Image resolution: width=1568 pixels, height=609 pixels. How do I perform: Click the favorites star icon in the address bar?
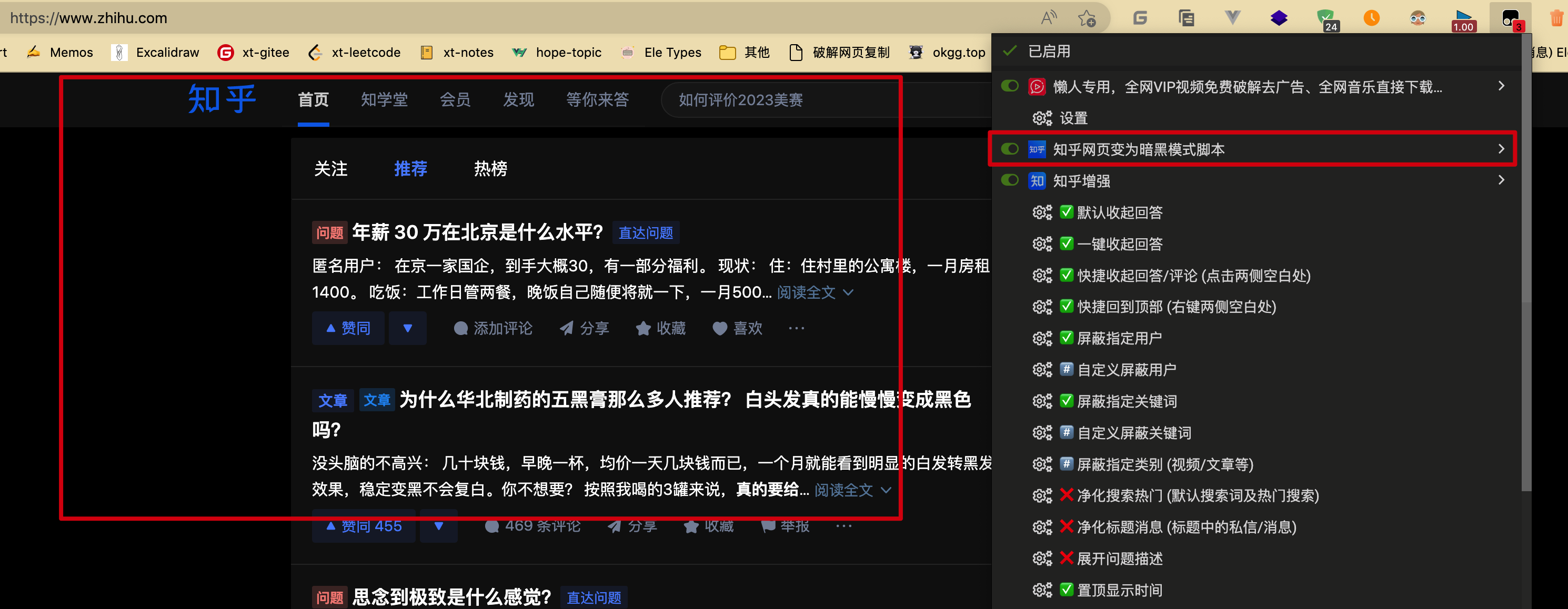(x=1087, y=18)
